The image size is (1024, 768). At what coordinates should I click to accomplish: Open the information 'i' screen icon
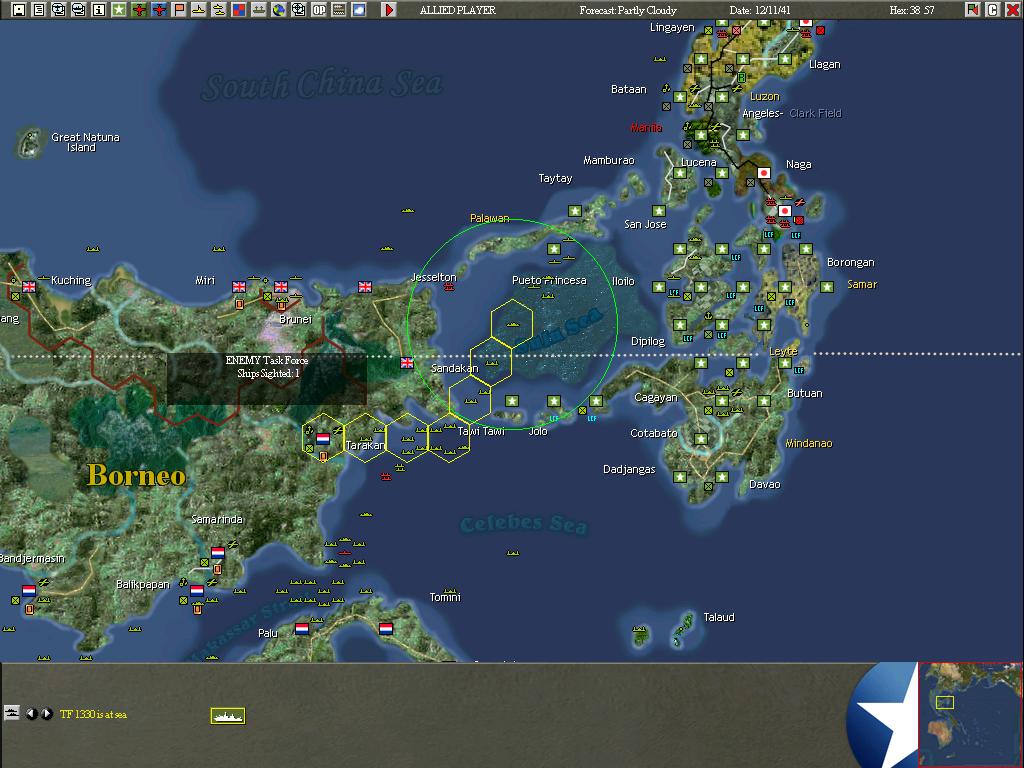(x=99, y=10)
